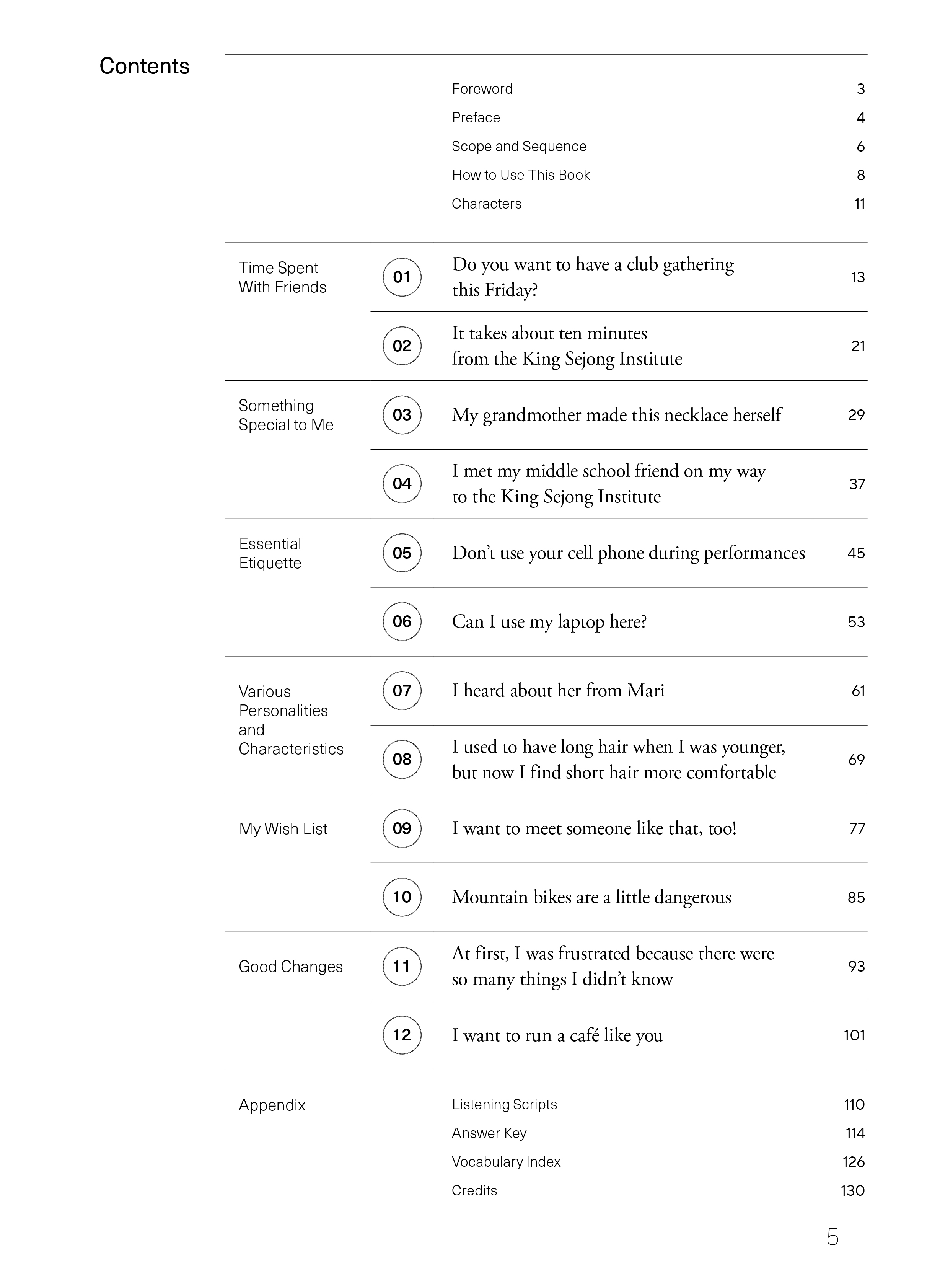Jump to the Characters section
940x1288 pixels.
click(x=487, y=204)
